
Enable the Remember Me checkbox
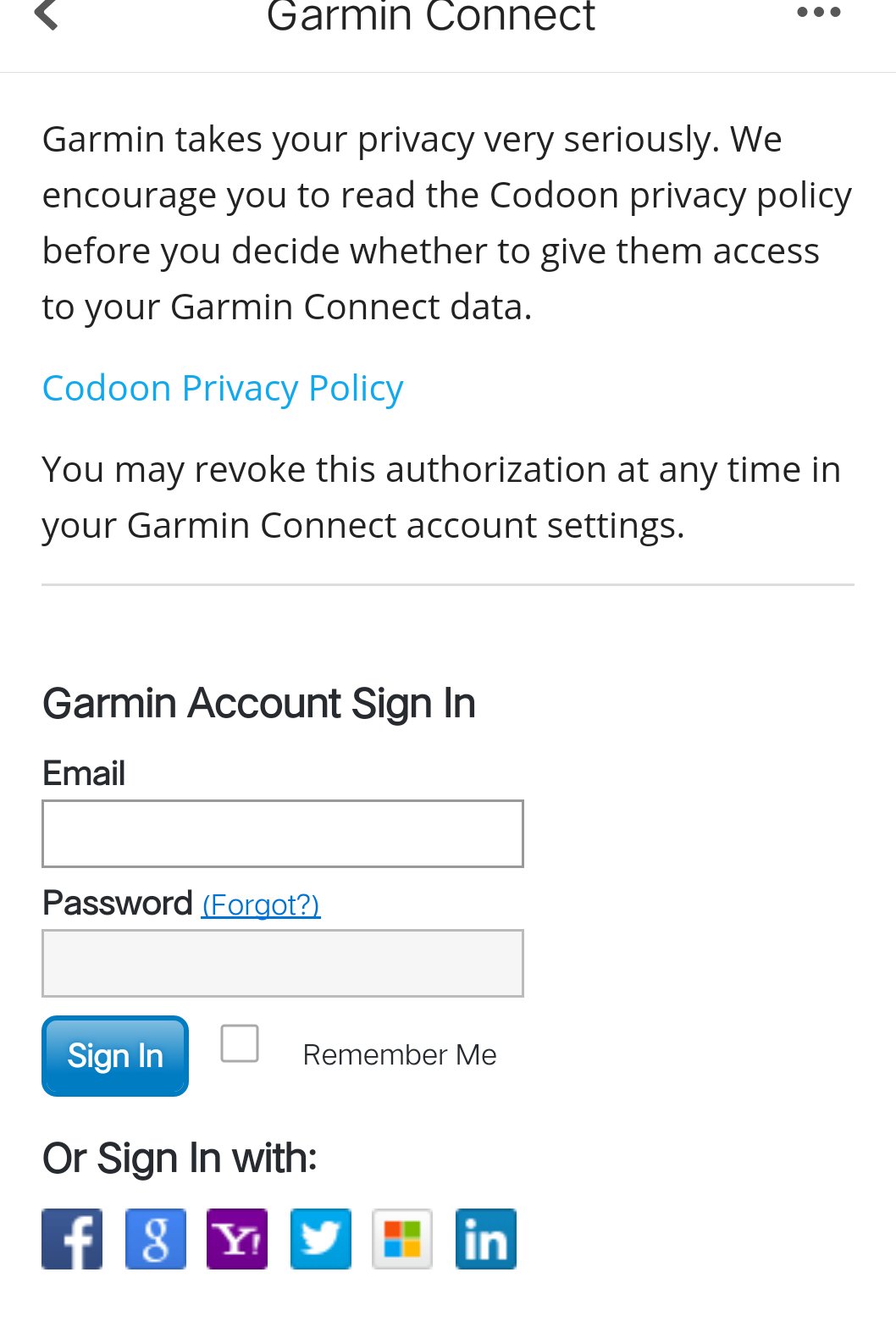[240, 1043]
